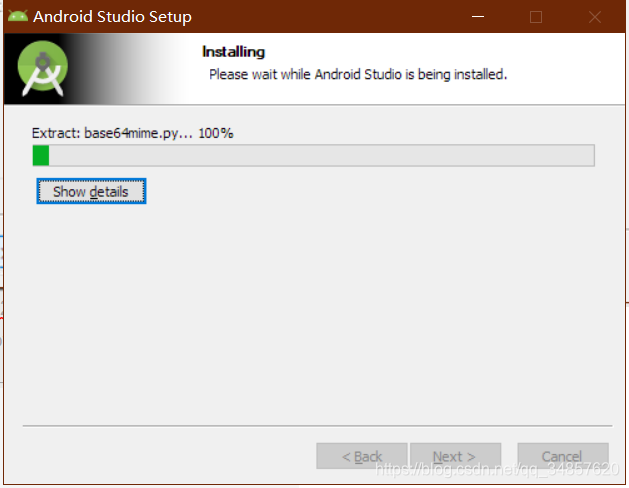Image resolution: width=629 pixels, height=488 pixels.
Task: Click the disabled close window button
Action: (x=595, y=17)
